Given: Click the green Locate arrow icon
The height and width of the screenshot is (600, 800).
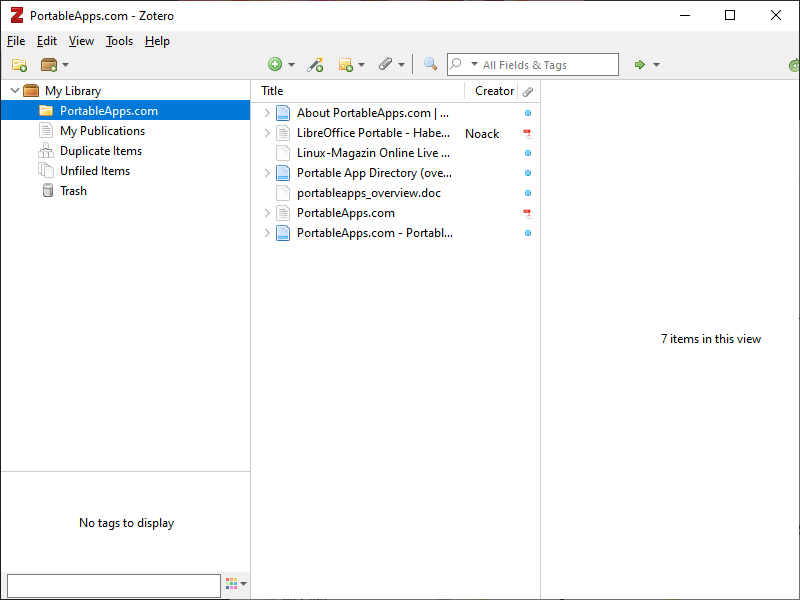Looking at the screenshot, I should 640,65.
